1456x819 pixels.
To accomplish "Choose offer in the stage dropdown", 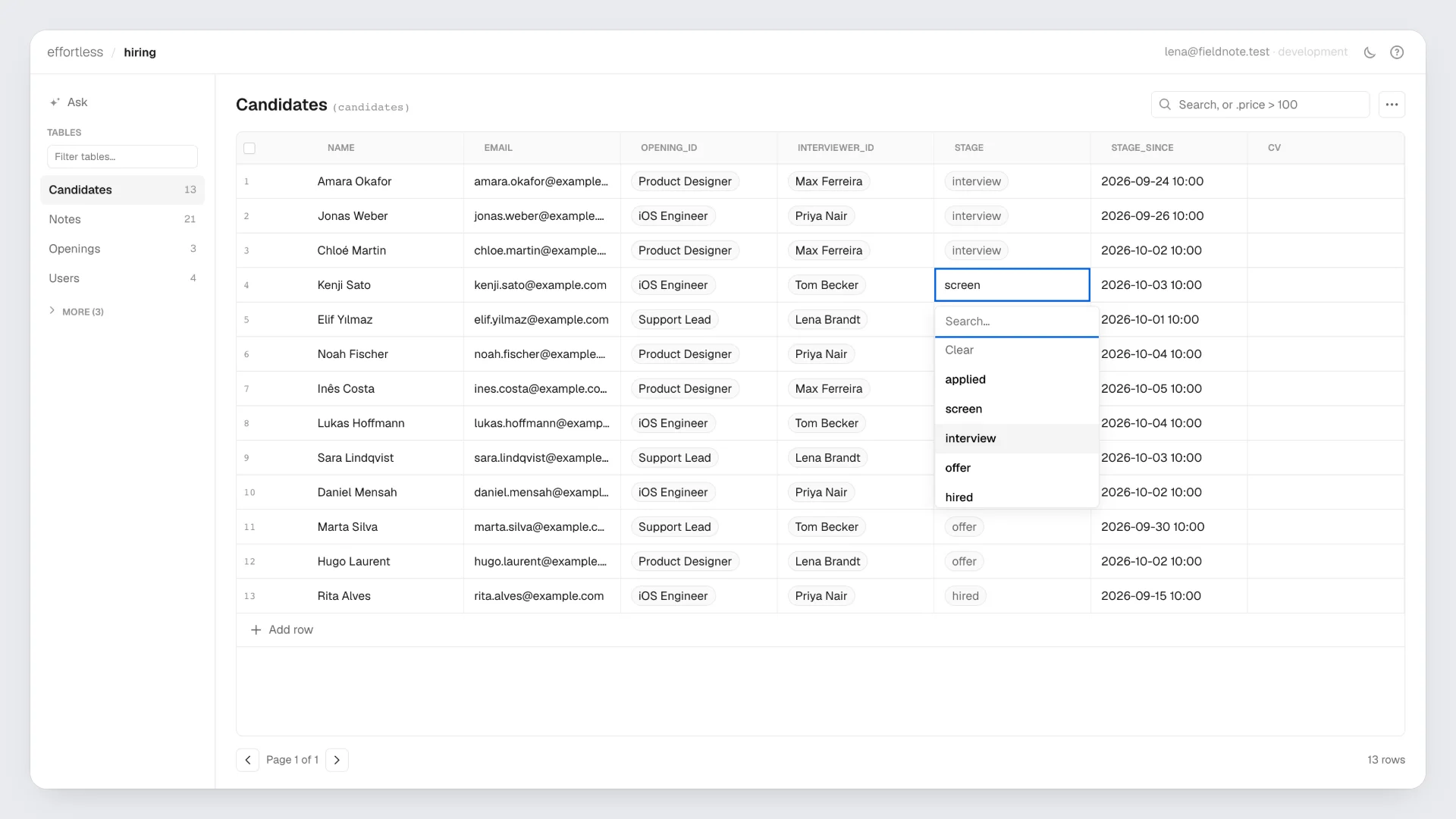I will (x=1017, y=468).
